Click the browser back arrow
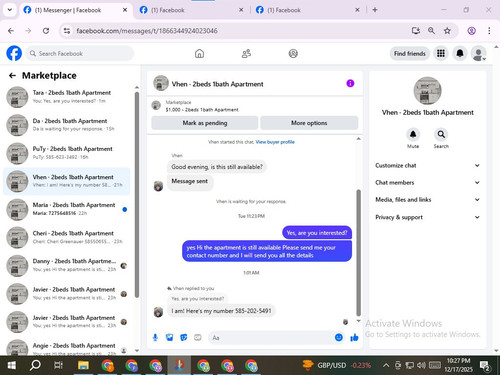This screenshot has width=500, height=375. click(11, 31)
